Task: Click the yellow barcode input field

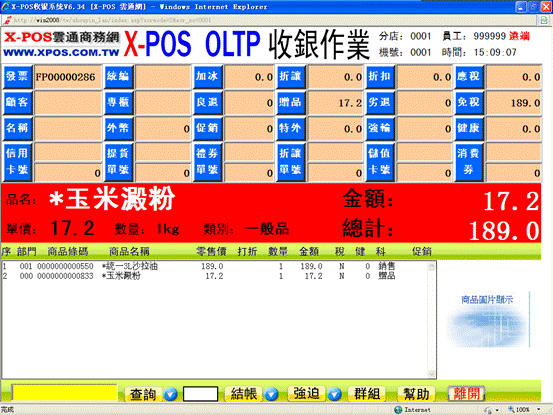Action: [65, 393]
